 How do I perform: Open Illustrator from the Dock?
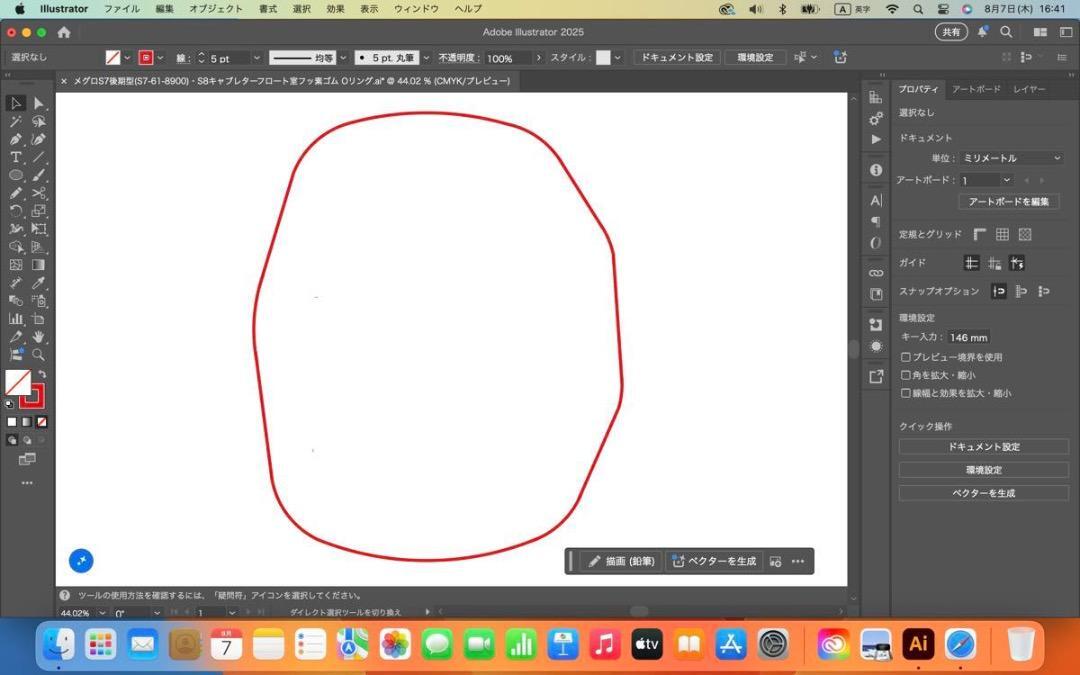click(x=918, y=645)
